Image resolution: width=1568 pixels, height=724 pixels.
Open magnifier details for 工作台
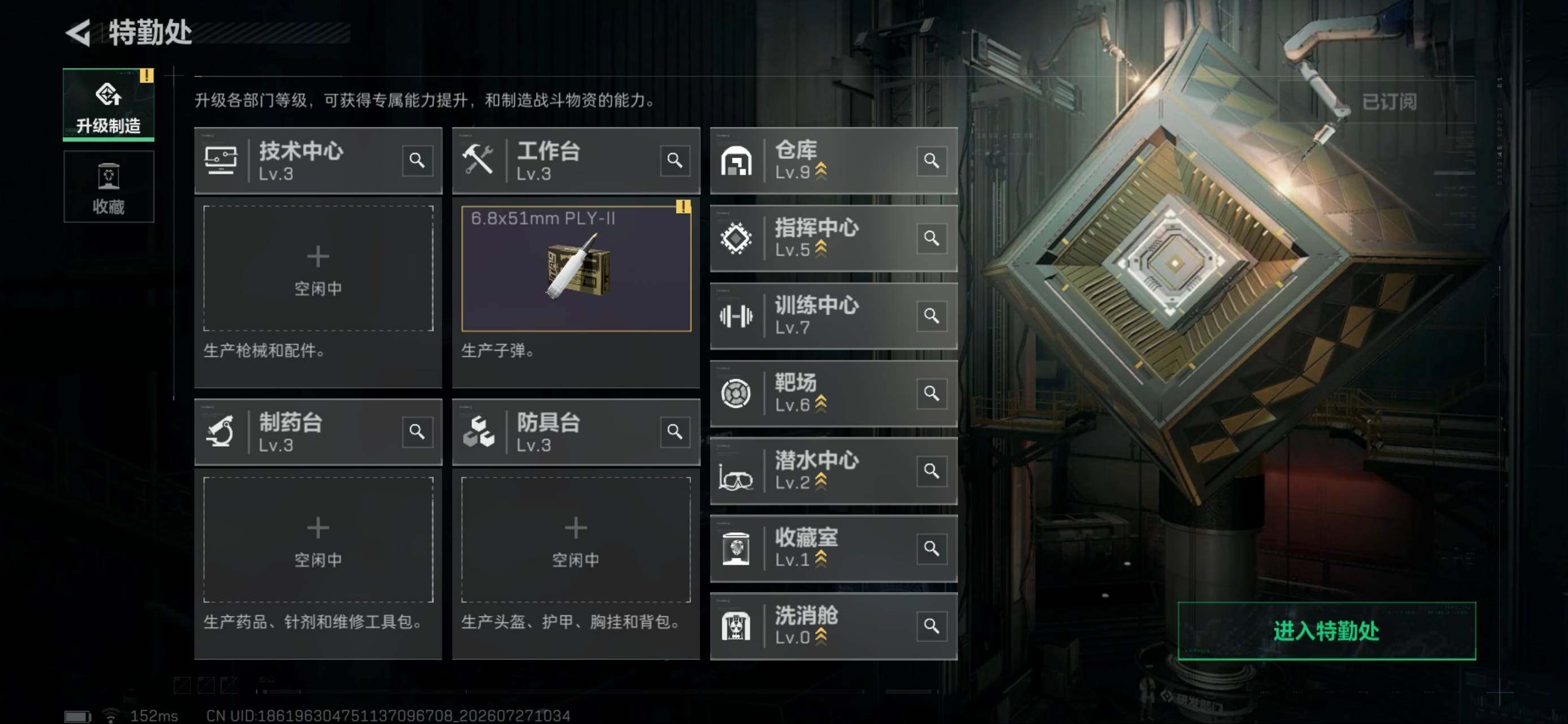674,161
